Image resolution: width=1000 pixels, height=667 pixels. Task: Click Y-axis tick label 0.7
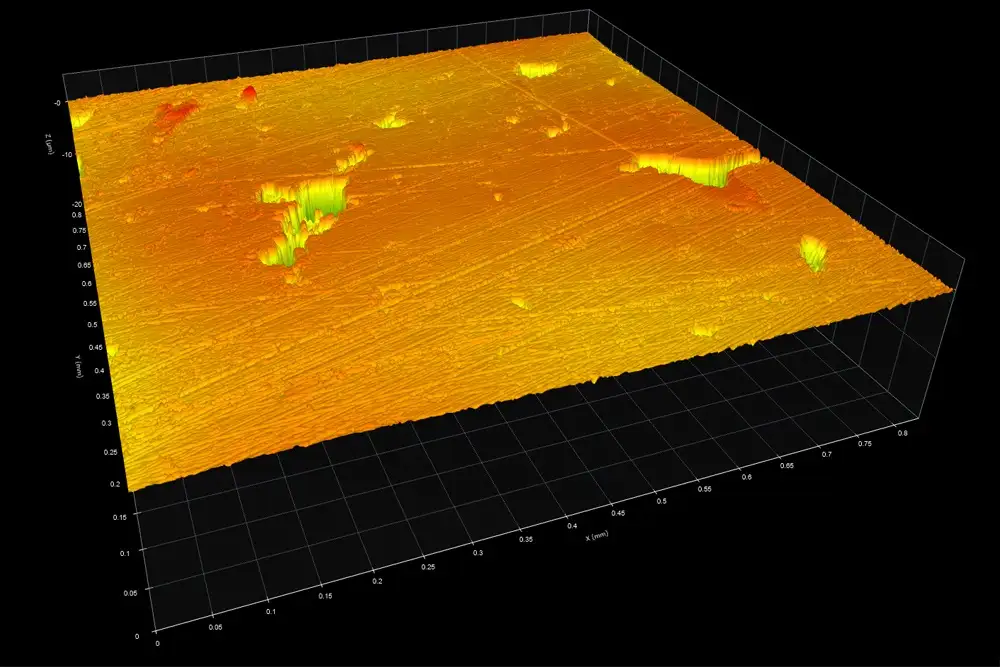tap(82, 247)
